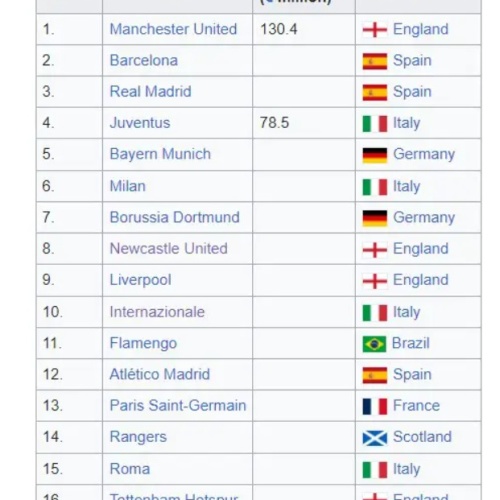Image resolution: width=500 pixels, height=500 pixels.
Task: Click the Italy flag in the Roma row
Action: [x=375, y=469]
